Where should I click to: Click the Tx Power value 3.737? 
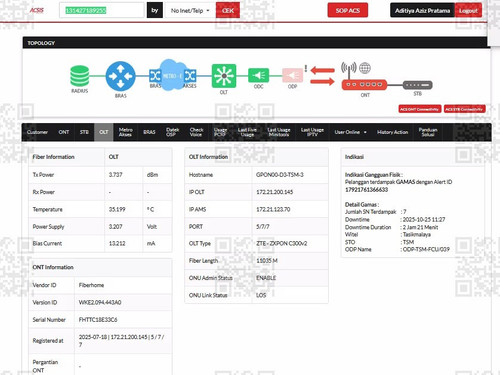point(116,175)
